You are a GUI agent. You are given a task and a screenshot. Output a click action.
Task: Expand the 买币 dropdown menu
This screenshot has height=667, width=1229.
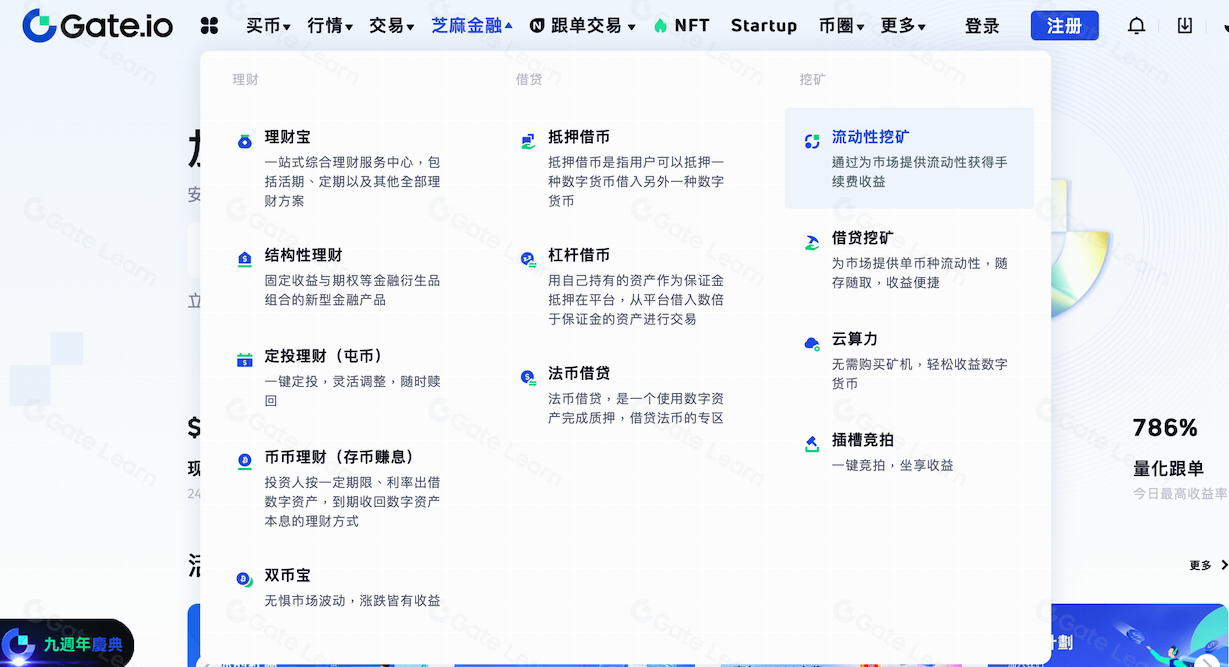[x=268, y=26]
